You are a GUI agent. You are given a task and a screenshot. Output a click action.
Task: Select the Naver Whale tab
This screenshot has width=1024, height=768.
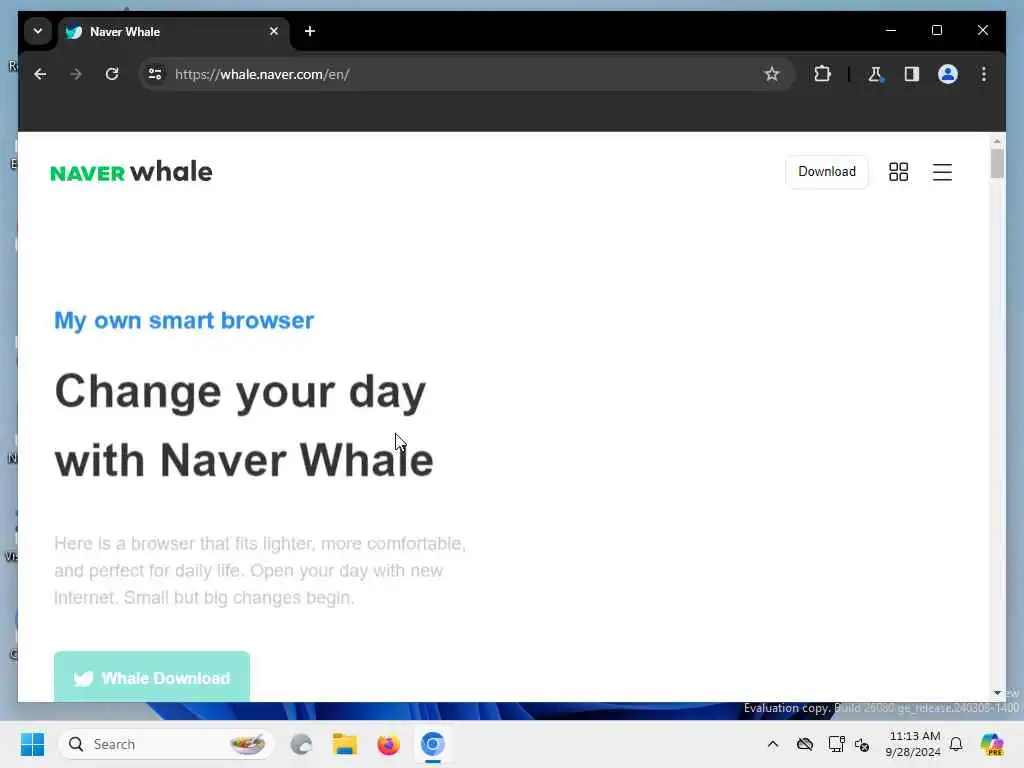[174, 31]
